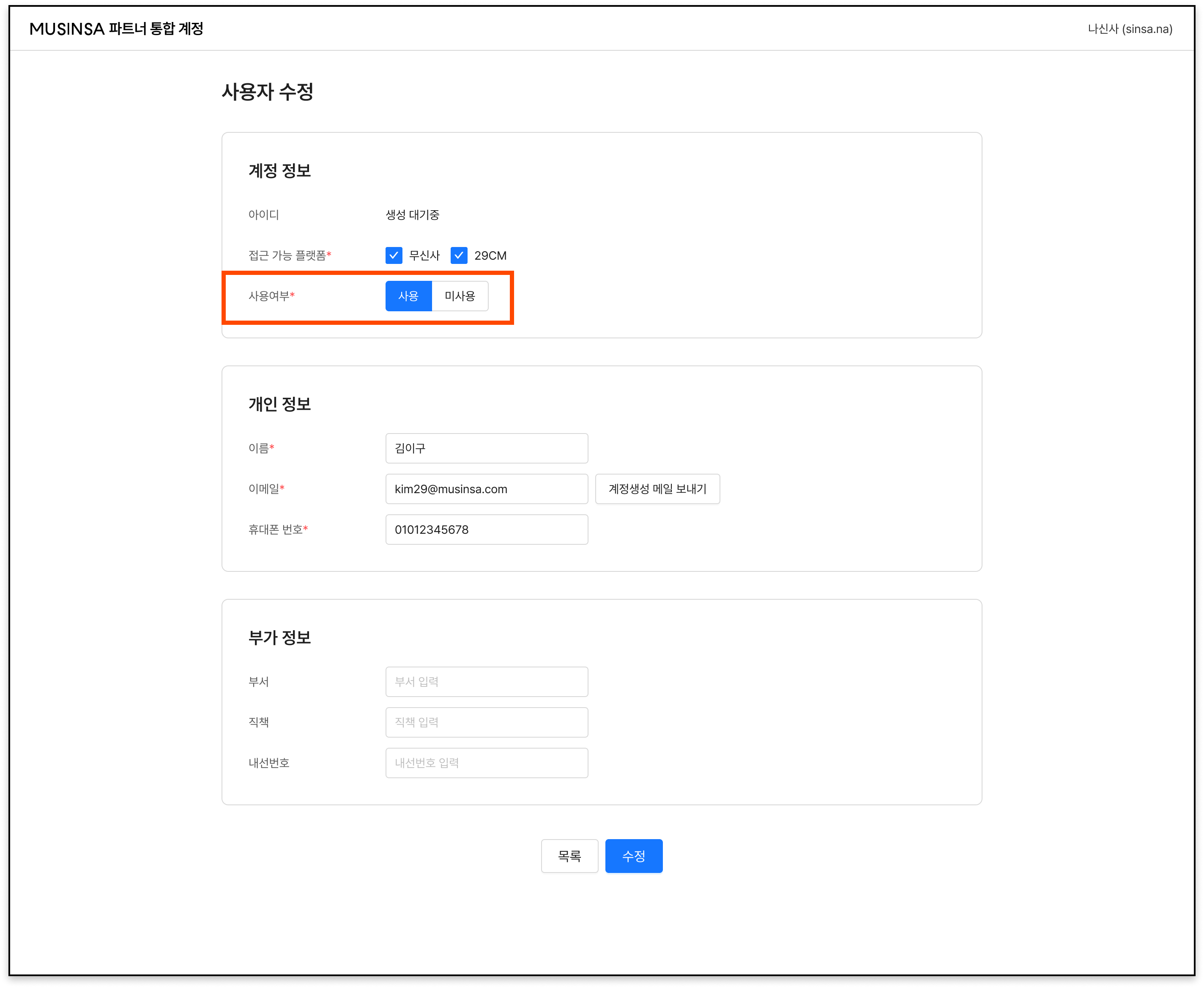Image resolution: width=1204 pixels, height=988 pixels.
Task: Uncheck the 29CM platform checkbox
Action: tap(458, 255)
